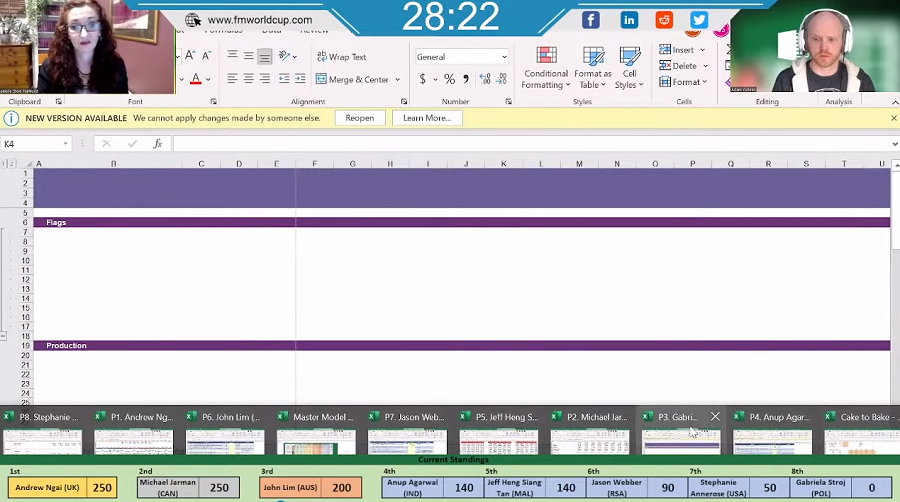
Task: Expand the Insert cells dropdown
Action: (702, 50)
